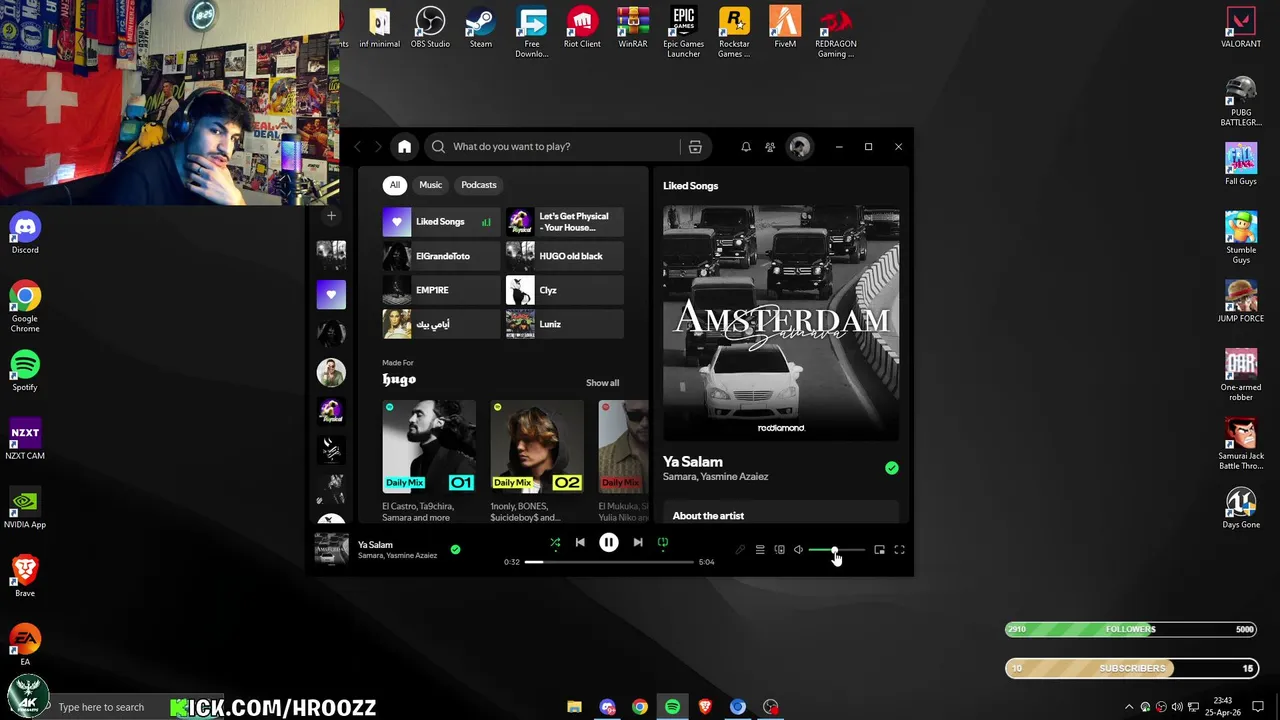Go back with Spotify's left arrow
This screenshot has height=720, width=1280.
click(x=358, y=147)
